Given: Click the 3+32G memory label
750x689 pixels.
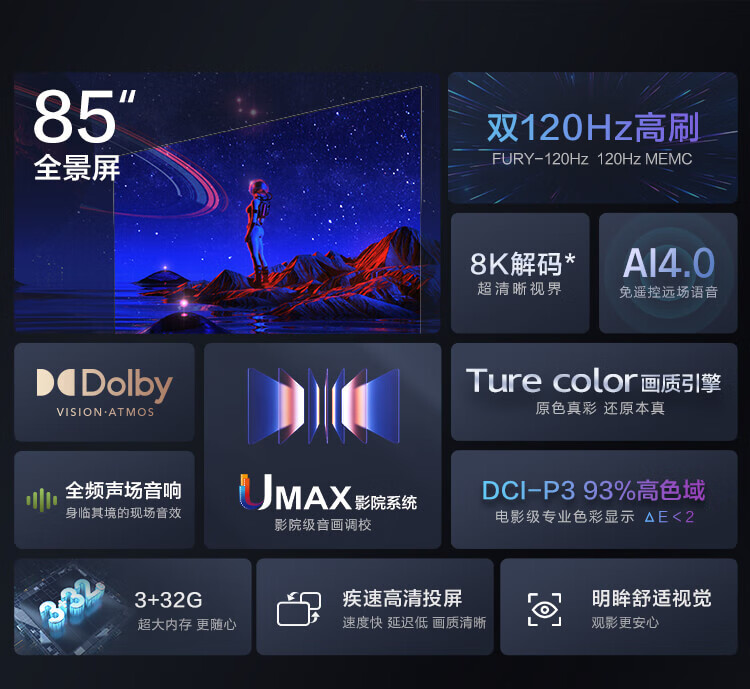Looking at the screenshot, I should (168, 600).
